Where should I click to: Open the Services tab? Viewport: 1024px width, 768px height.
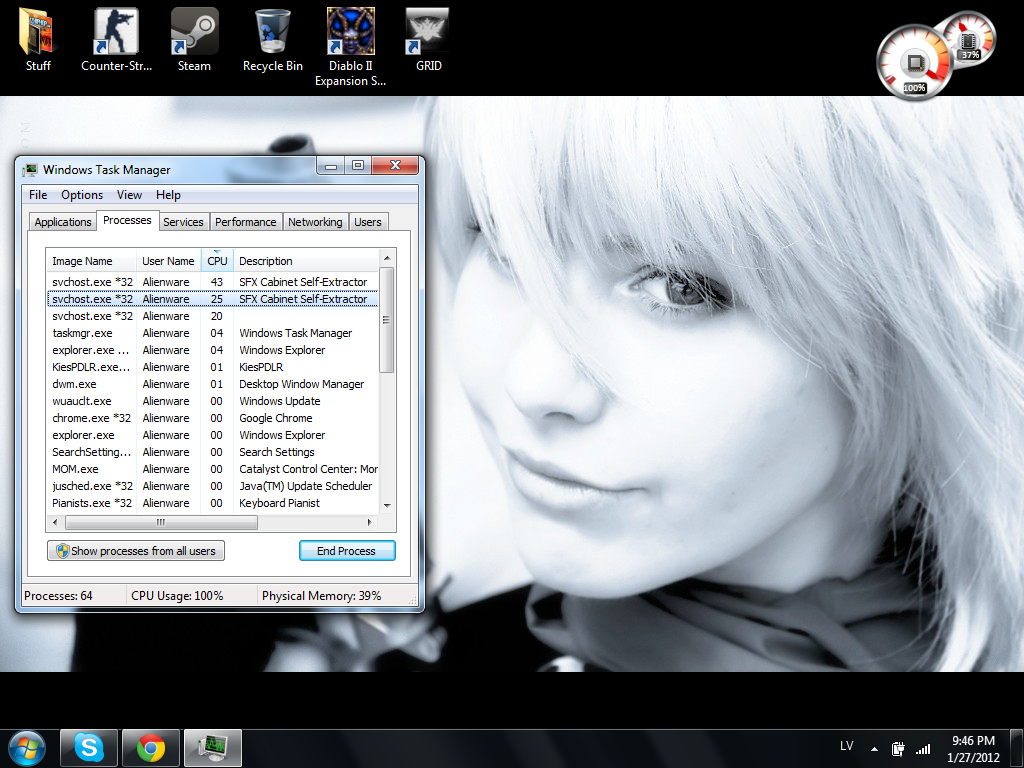click(183, 222)
